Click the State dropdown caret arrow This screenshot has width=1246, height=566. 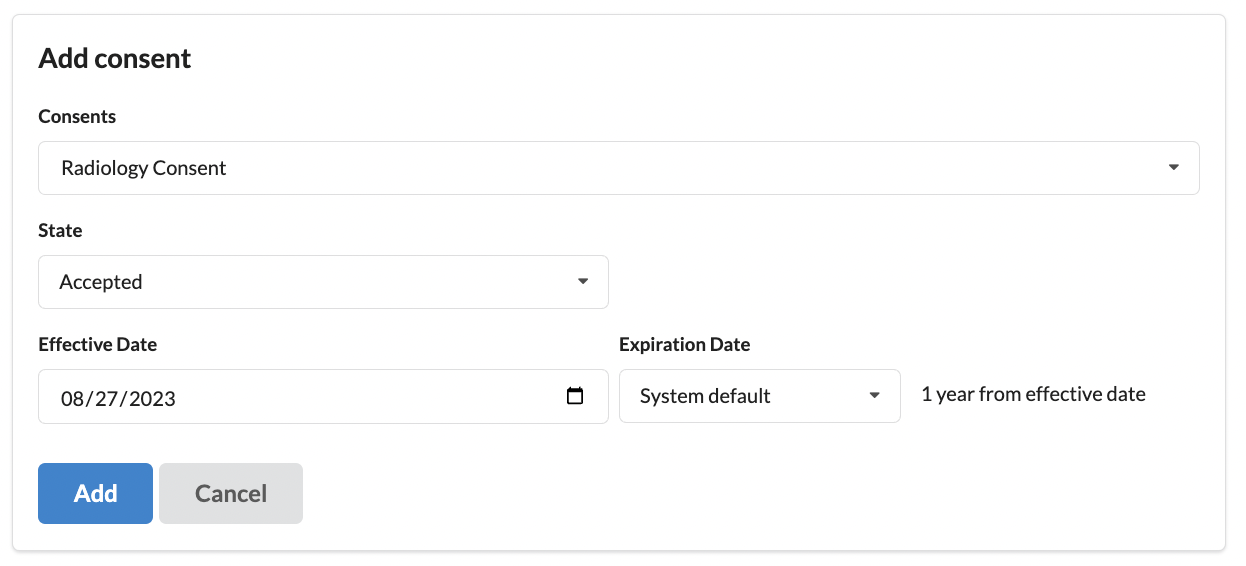583,282
